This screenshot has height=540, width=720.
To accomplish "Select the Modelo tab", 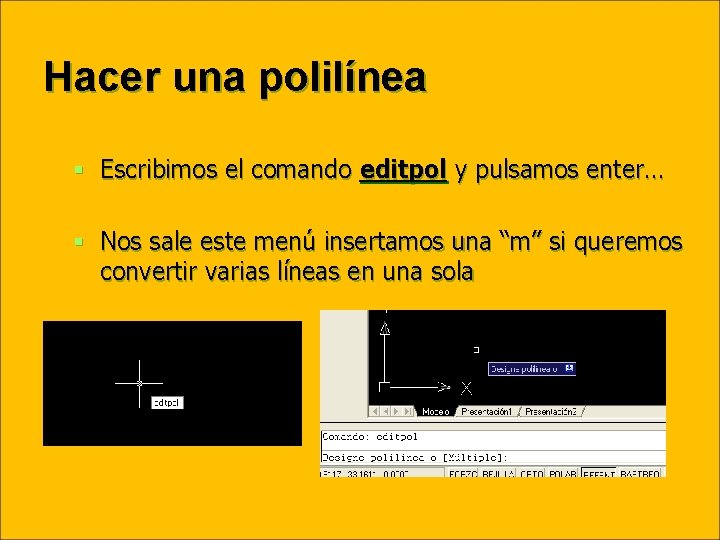I will (x=435, y=411).
